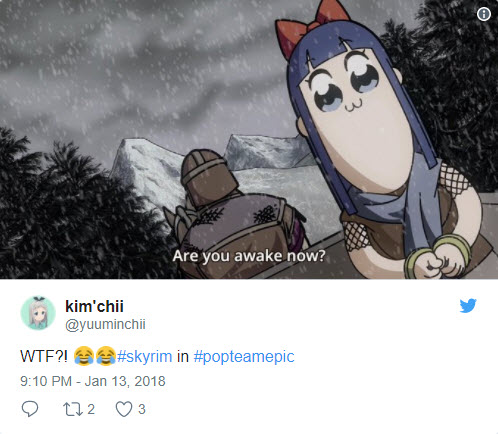Open the kim'chii display name

click(x=94, y=306)
